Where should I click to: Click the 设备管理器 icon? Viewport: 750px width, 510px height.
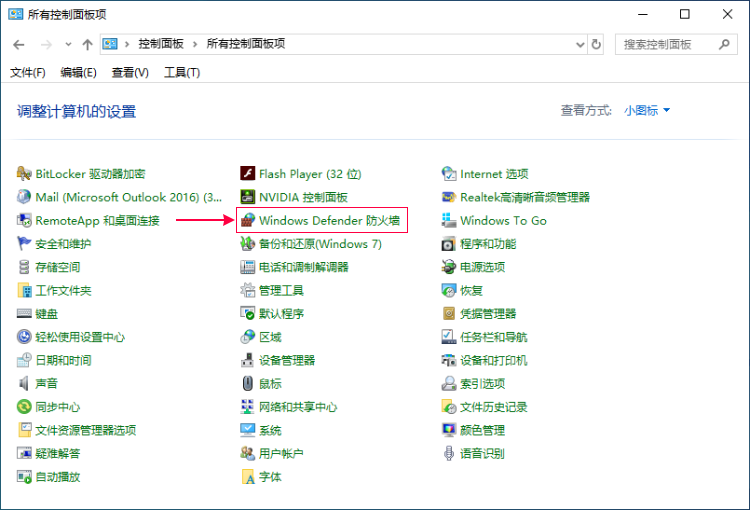[x=247, y=360]
